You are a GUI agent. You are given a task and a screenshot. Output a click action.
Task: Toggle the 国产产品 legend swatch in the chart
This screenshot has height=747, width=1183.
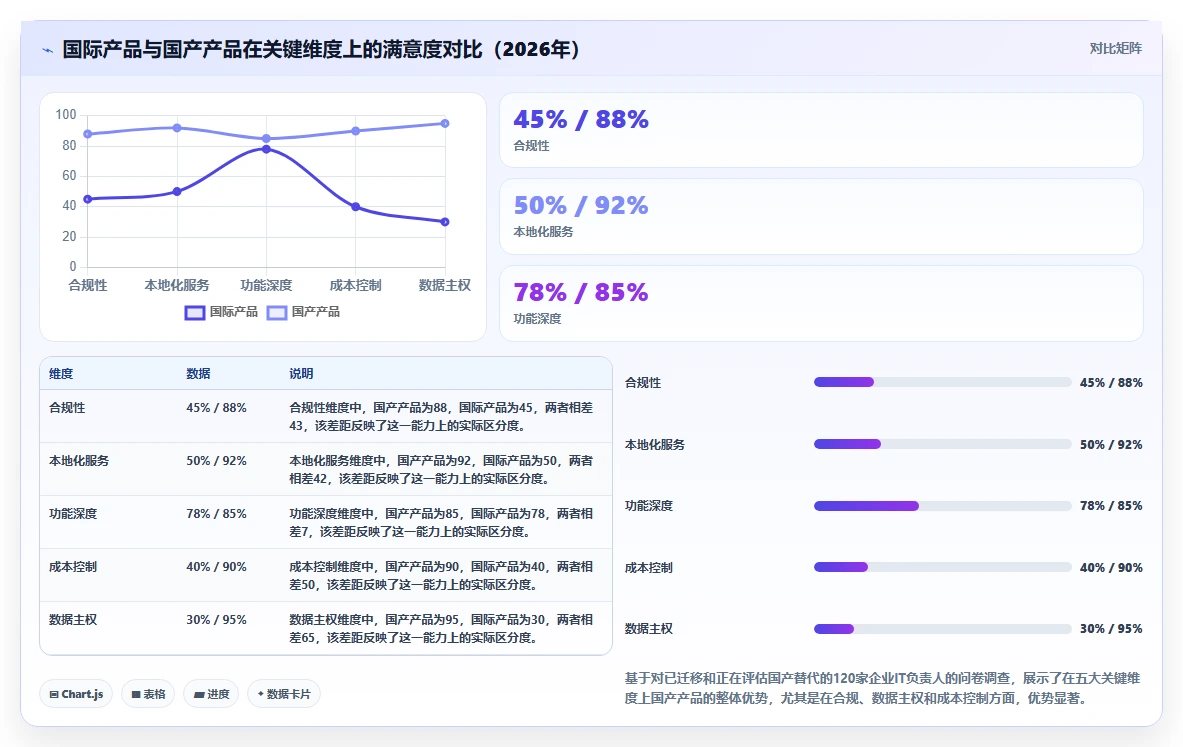coord(277,312)
